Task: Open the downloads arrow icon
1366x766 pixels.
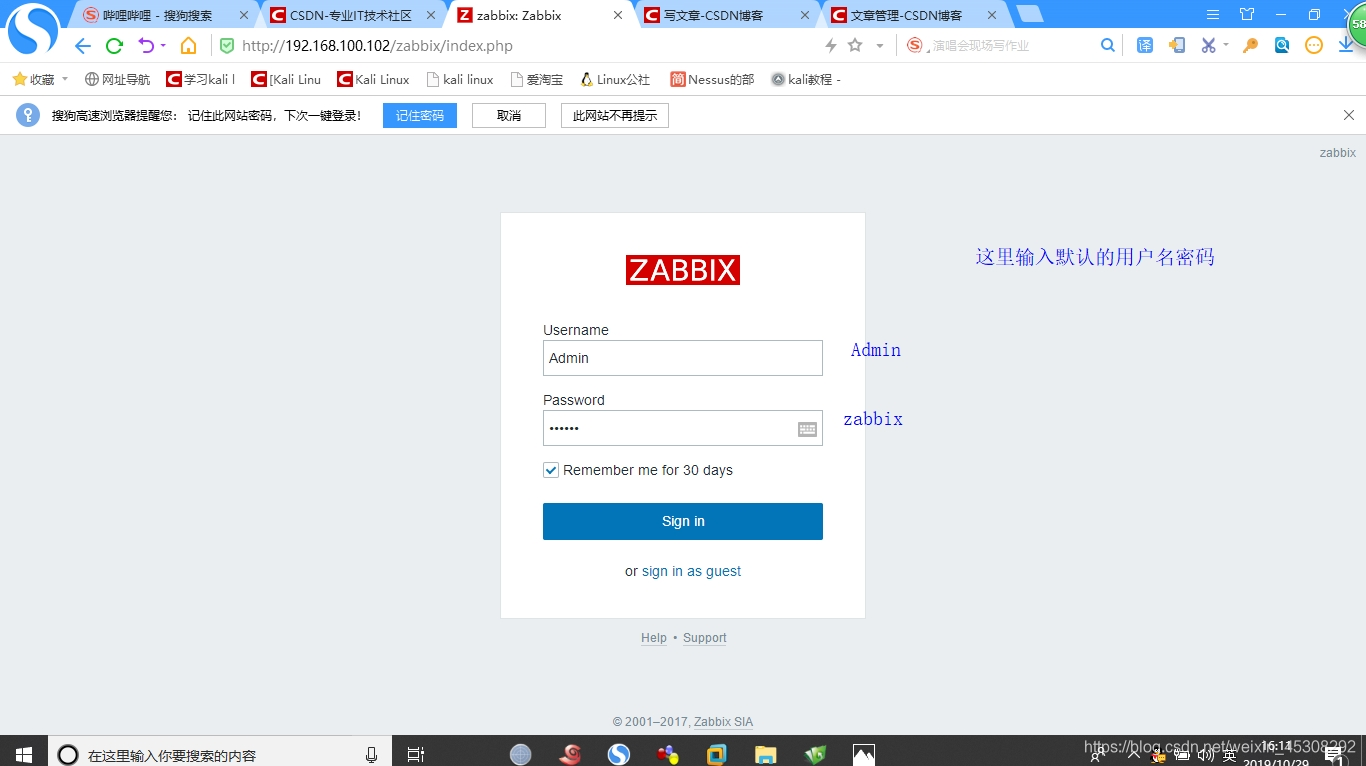Action: point(1346,46)
